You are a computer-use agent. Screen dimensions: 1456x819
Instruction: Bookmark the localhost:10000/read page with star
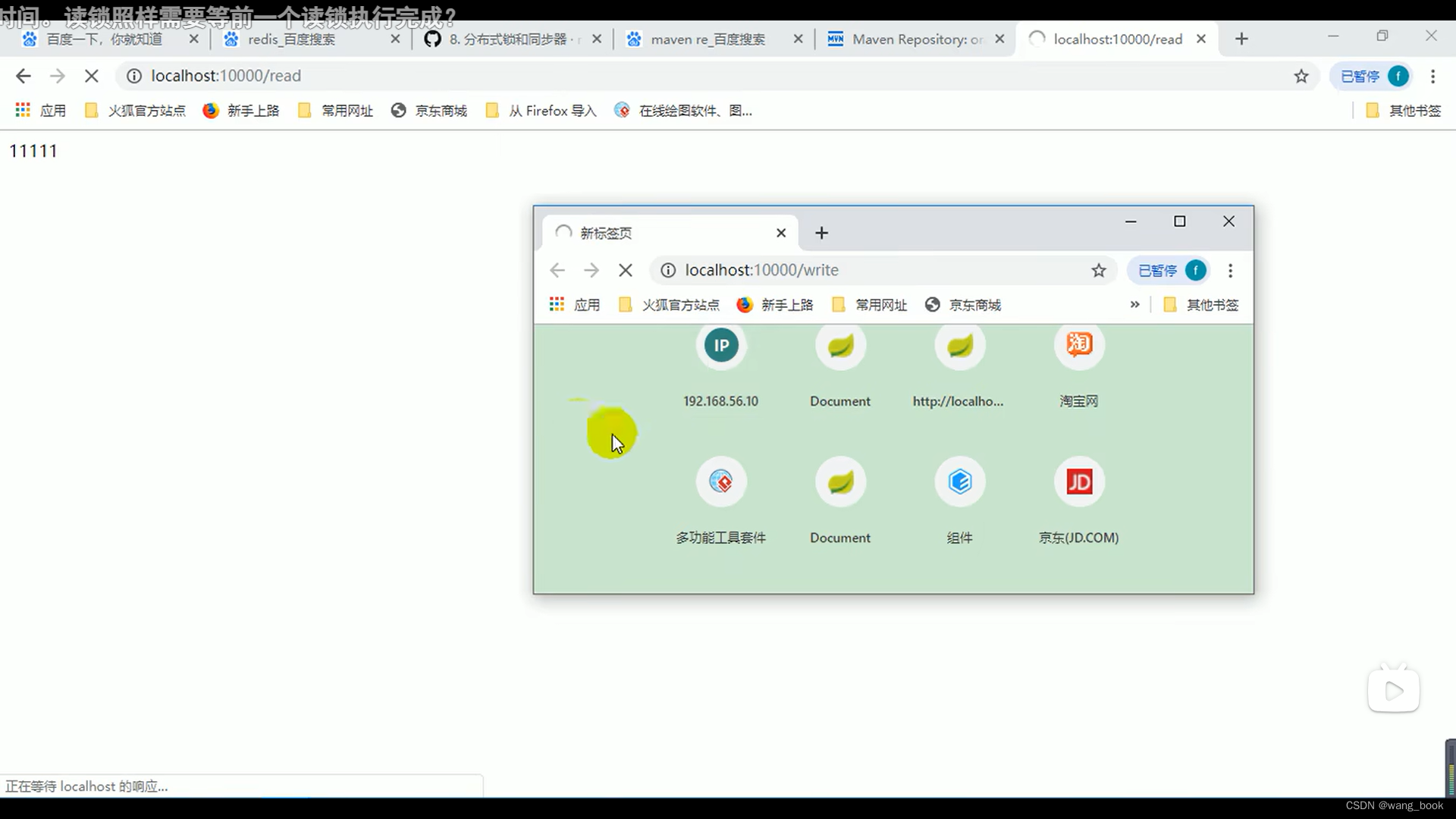[1301, 76]
